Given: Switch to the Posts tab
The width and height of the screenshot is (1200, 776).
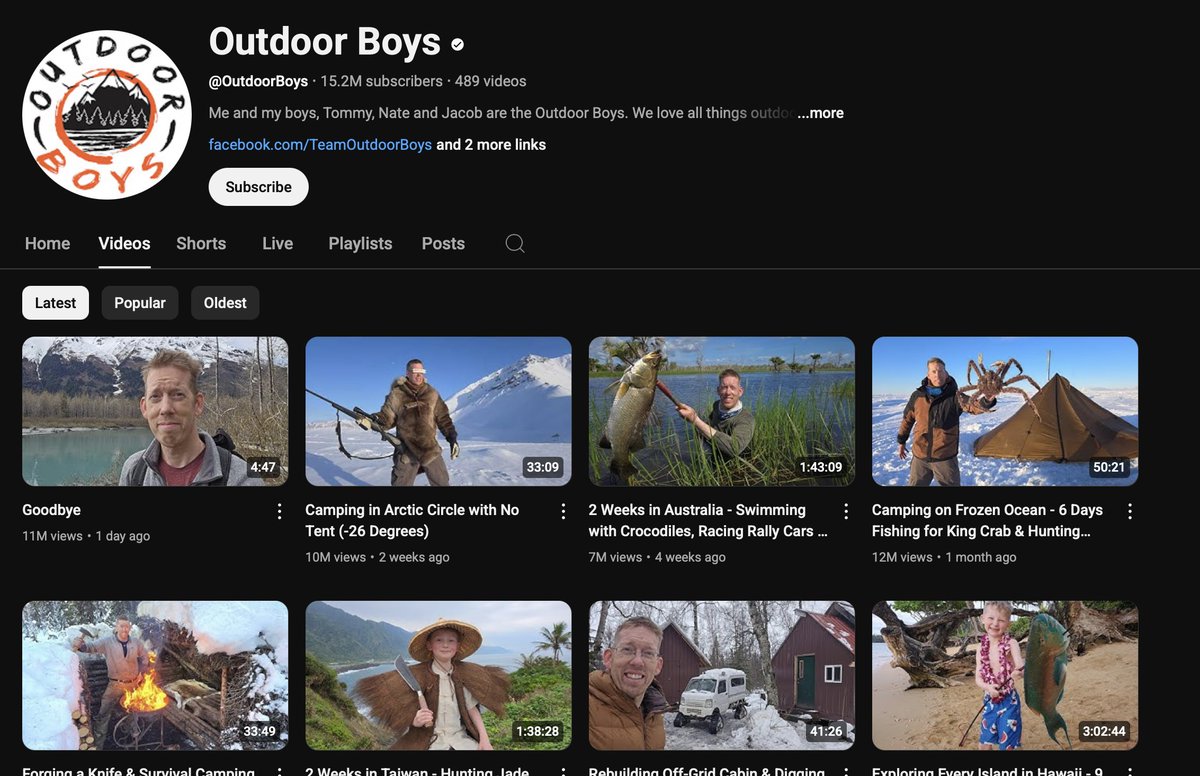Looking at the screenshot, I should (x=443, y=243).
